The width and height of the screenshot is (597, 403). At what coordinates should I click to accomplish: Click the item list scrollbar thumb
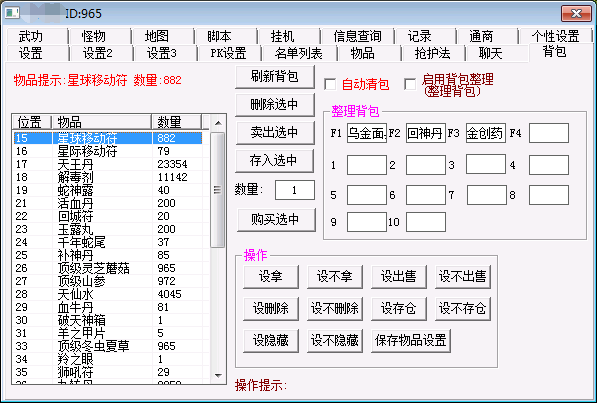[x=218, y=190]
